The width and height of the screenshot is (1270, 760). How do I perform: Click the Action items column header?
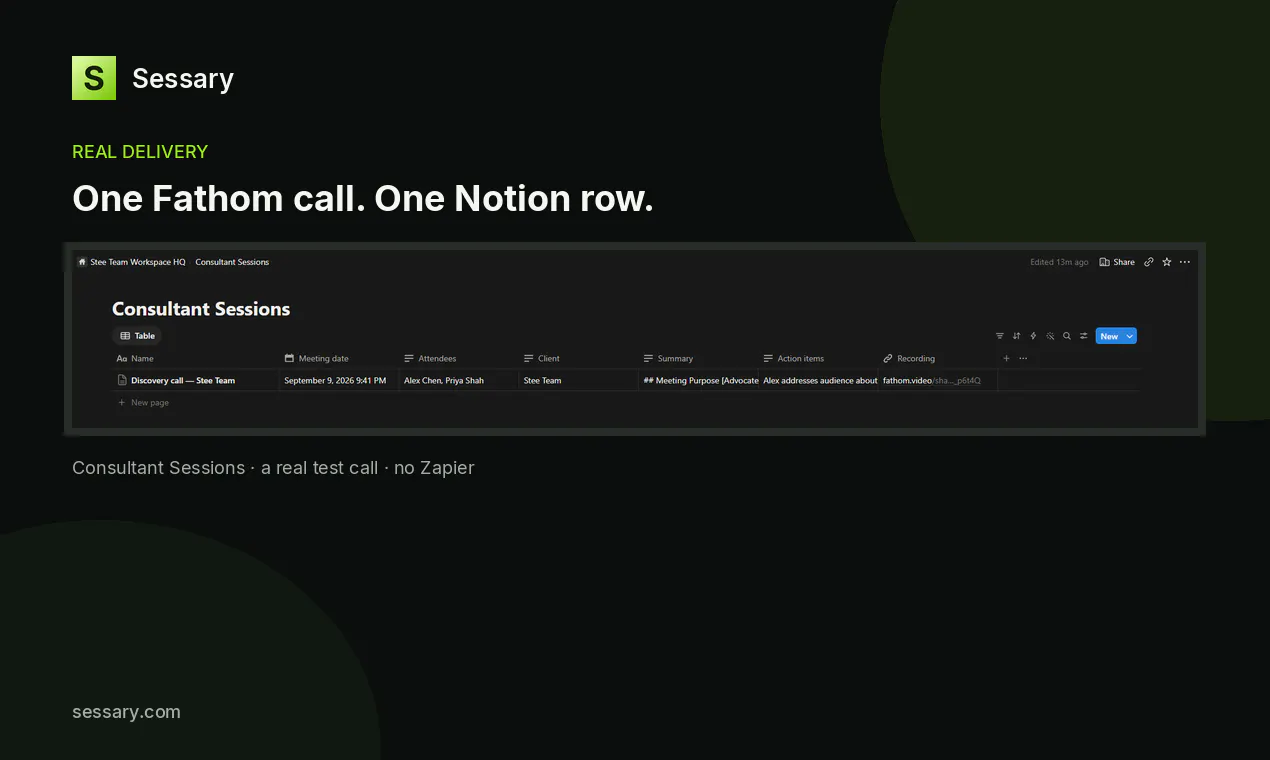[x=794, y=358]
